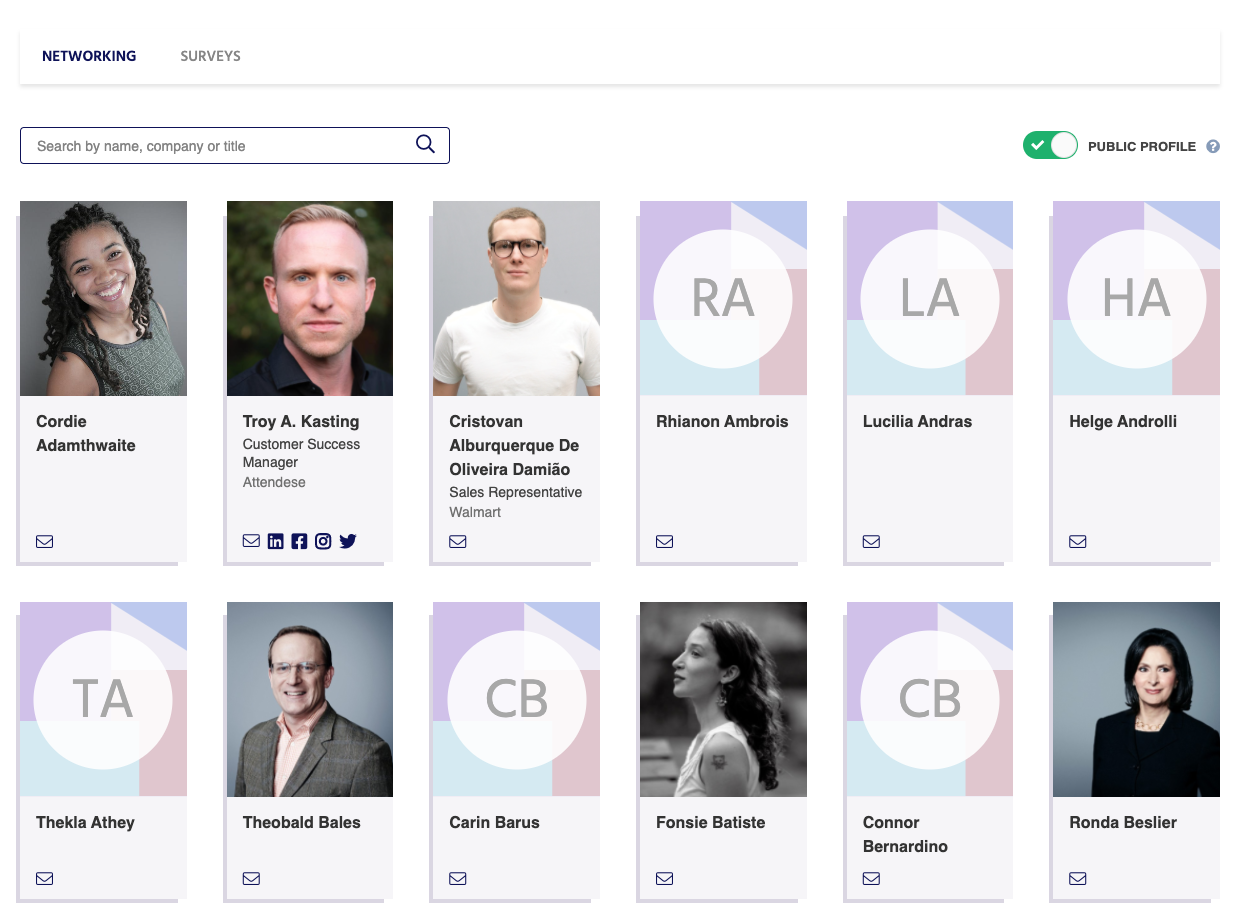
Task: Email Ronda Beslier using her mail icon
Action: coord(1077,878)
